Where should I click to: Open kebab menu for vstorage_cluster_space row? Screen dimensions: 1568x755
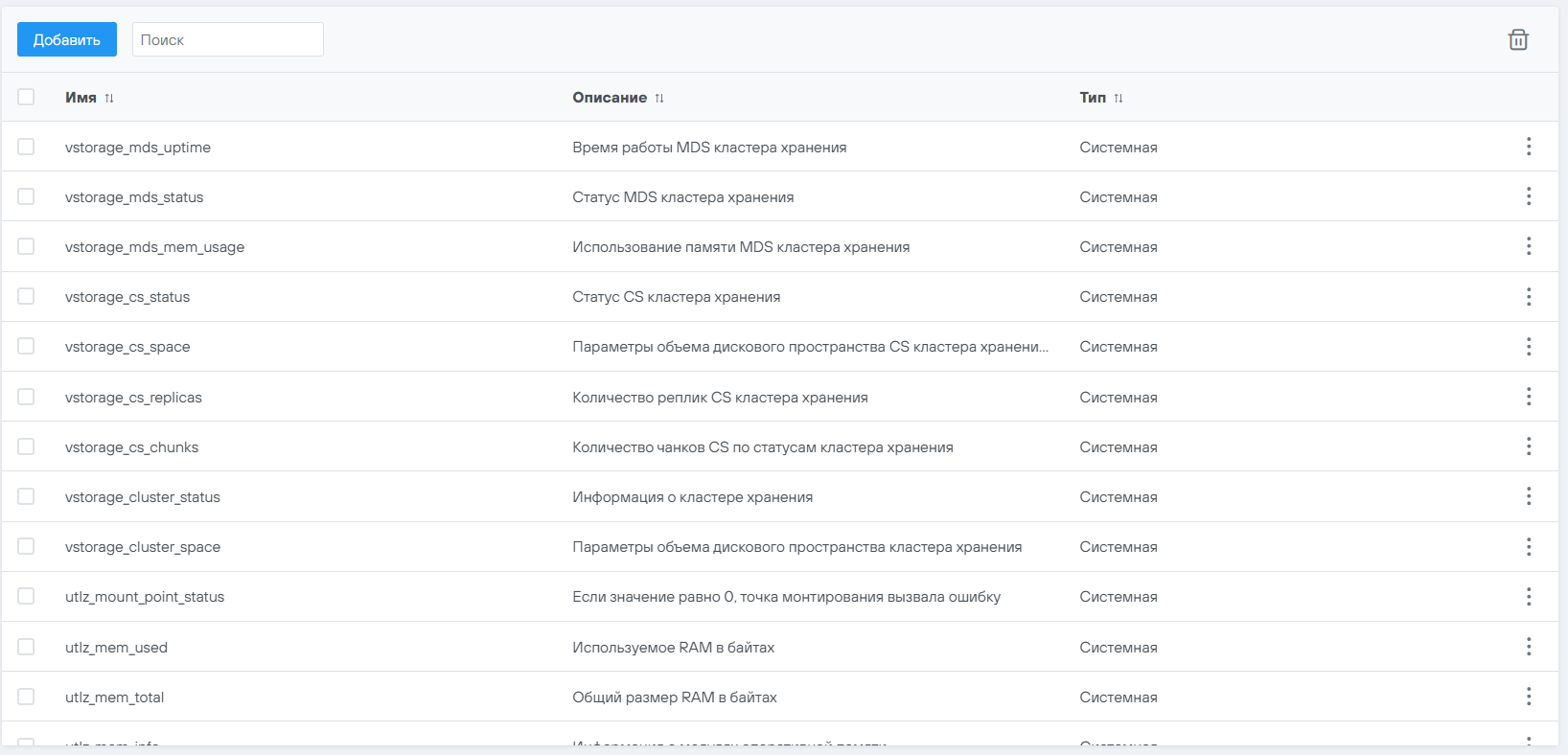pos(1529,546)
